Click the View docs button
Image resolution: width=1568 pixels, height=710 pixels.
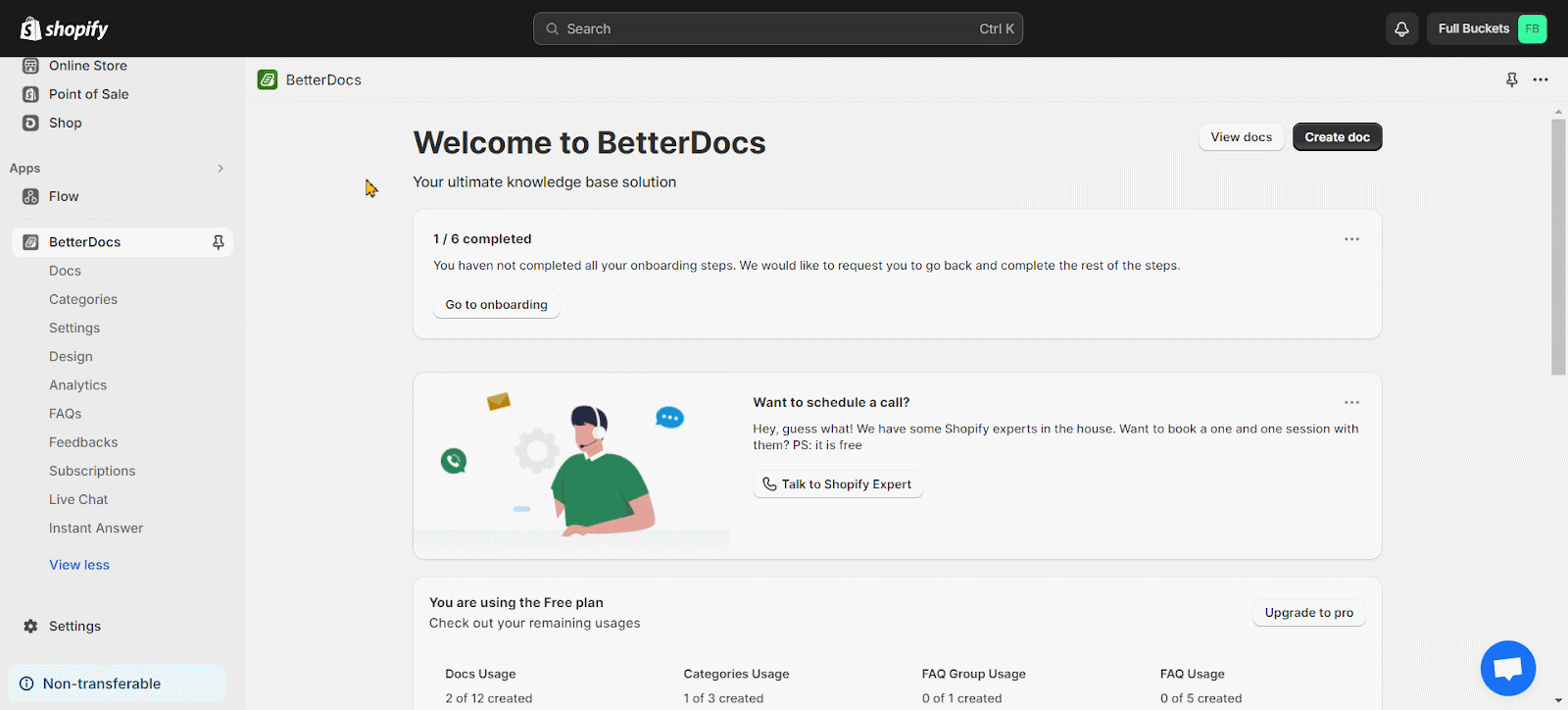tap(1241, 137)
